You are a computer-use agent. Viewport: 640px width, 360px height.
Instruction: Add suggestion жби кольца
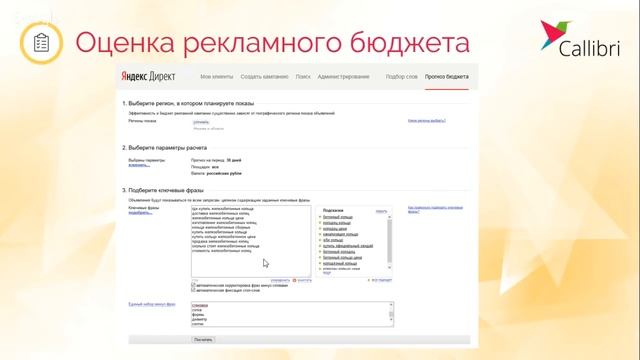point(333,240)
